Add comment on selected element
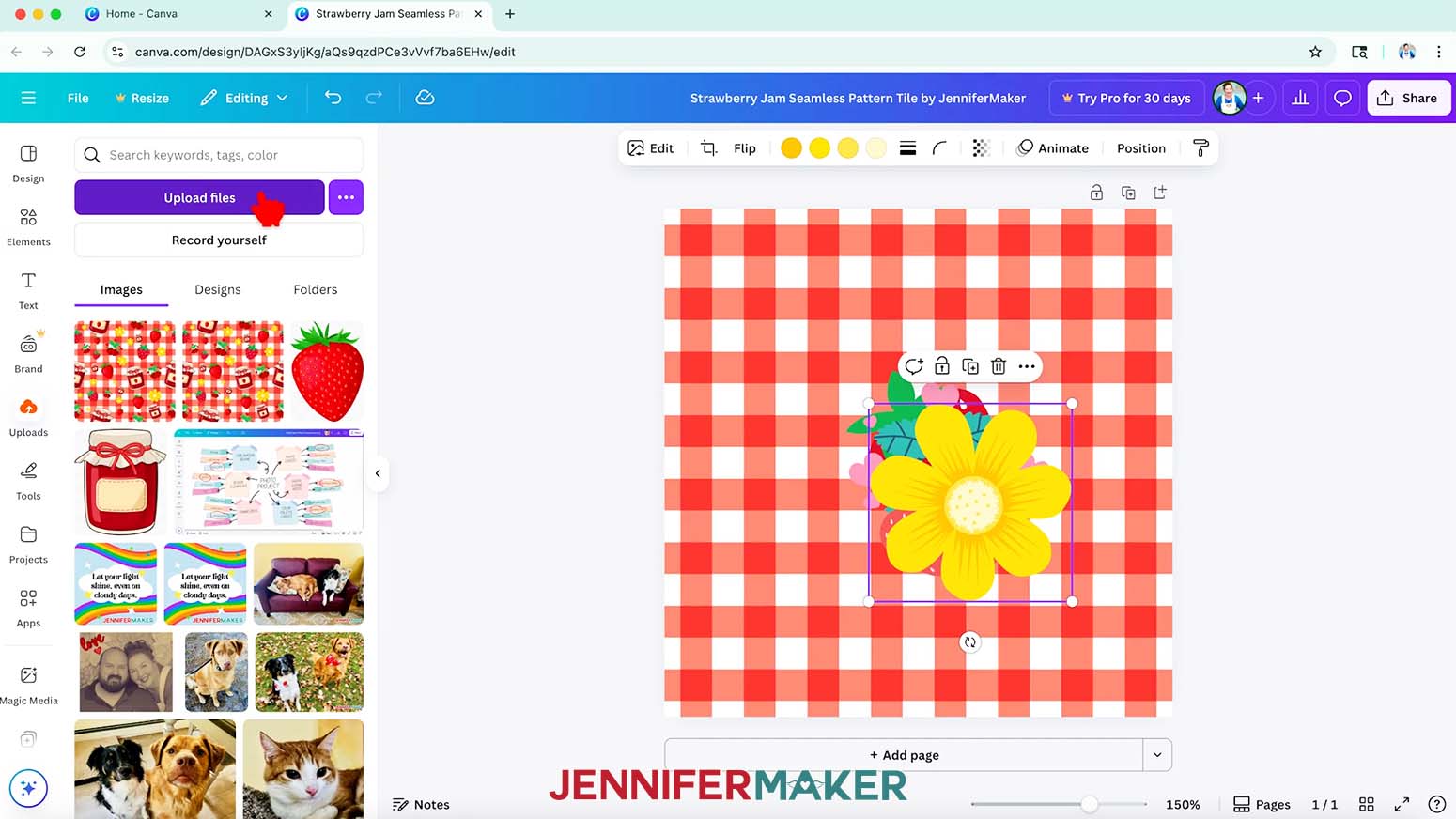Image resolution: width=1456 pixels, height=819 pixels. tap(914, 366)
